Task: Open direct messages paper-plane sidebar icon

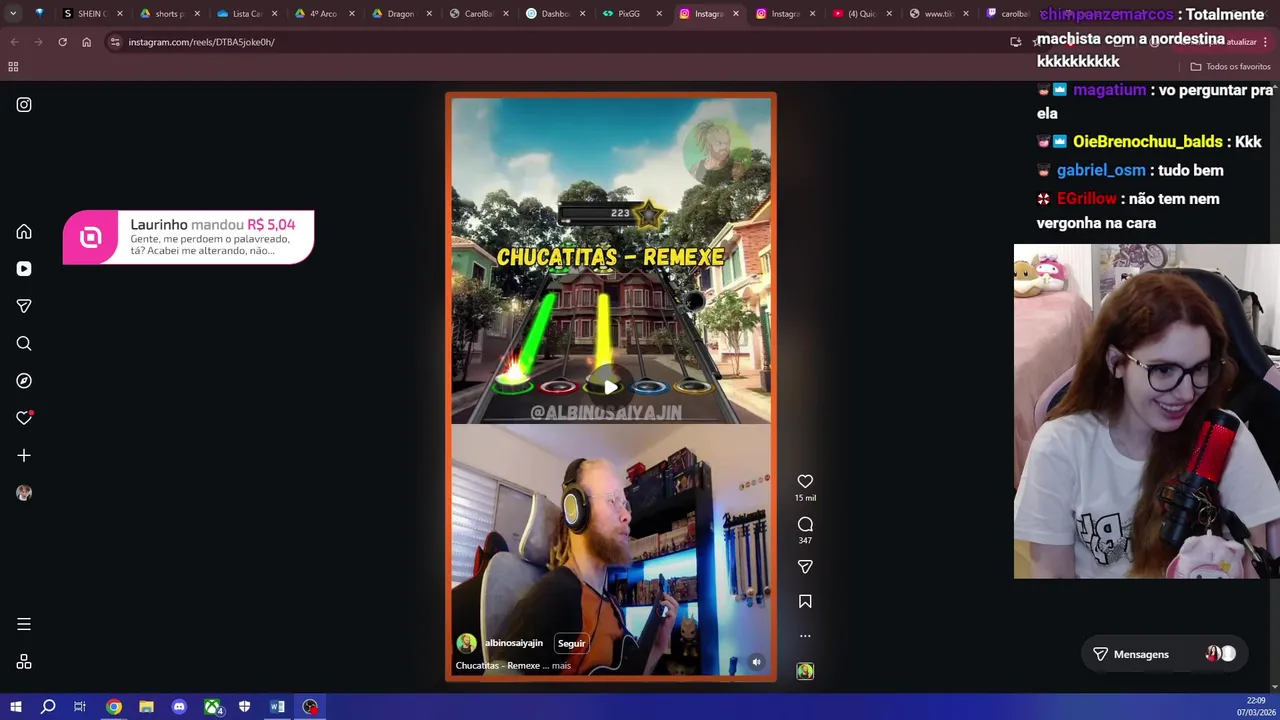Action: [x=24, y=306]
